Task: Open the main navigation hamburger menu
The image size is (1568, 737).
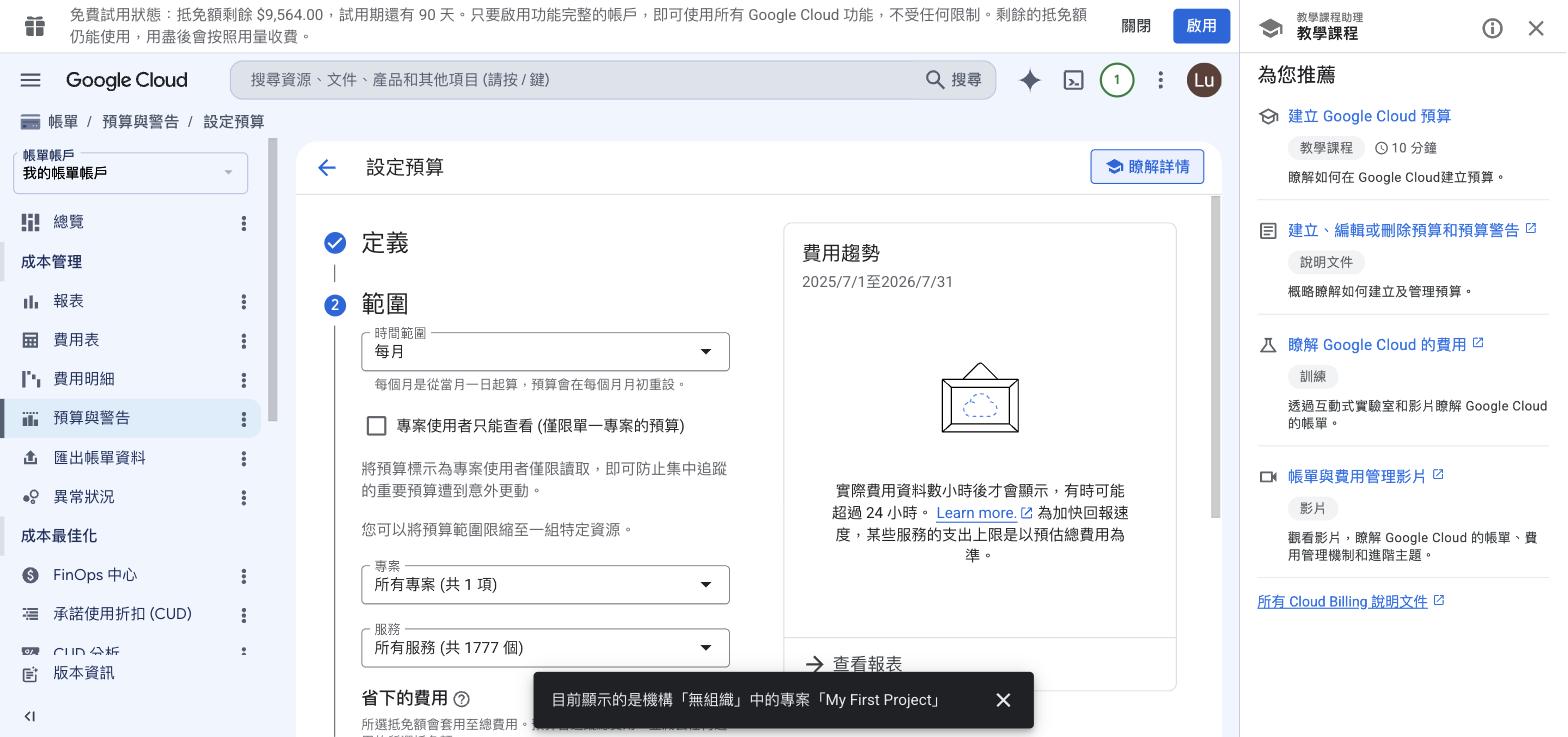Action: pos(31,80)
